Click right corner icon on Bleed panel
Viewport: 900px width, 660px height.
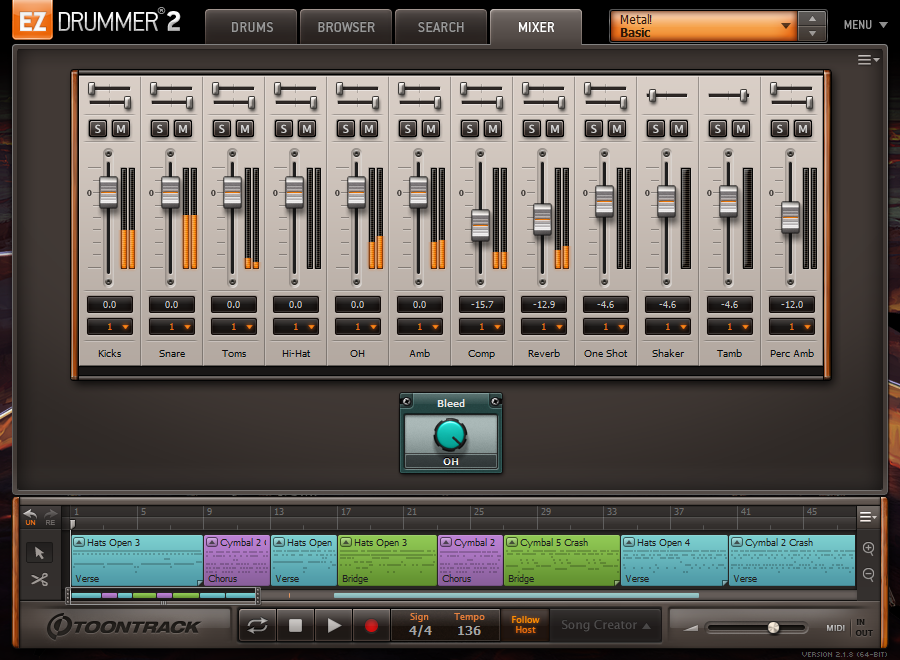pyautogui.click(x=495, y=401)
